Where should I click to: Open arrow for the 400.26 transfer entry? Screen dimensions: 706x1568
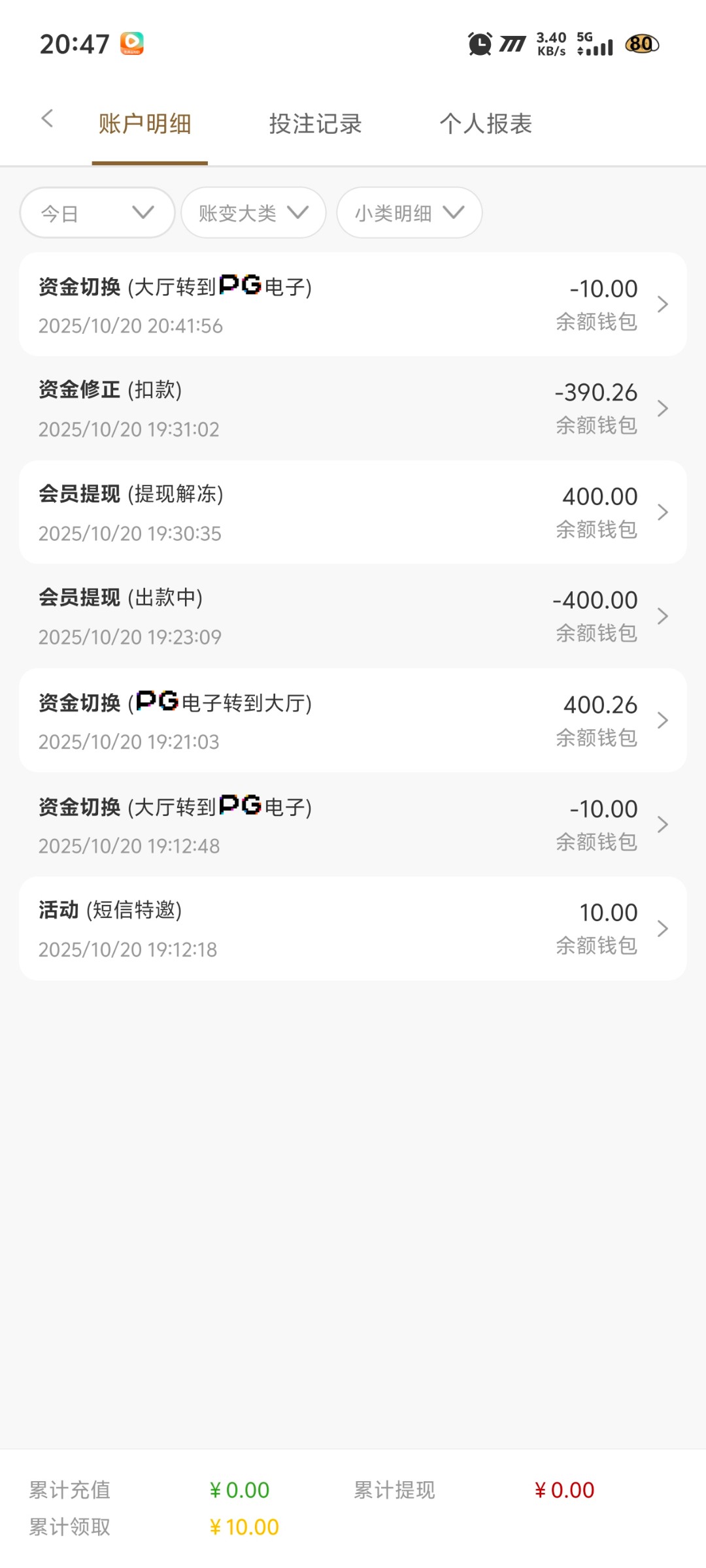662,721
